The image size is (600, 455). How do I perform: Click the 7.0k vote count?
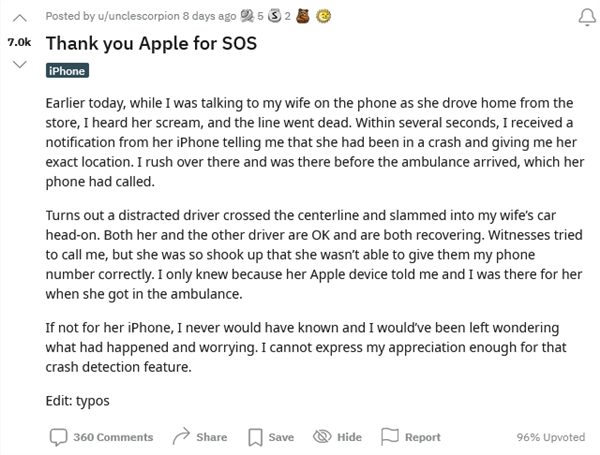(x=20, y=43)
